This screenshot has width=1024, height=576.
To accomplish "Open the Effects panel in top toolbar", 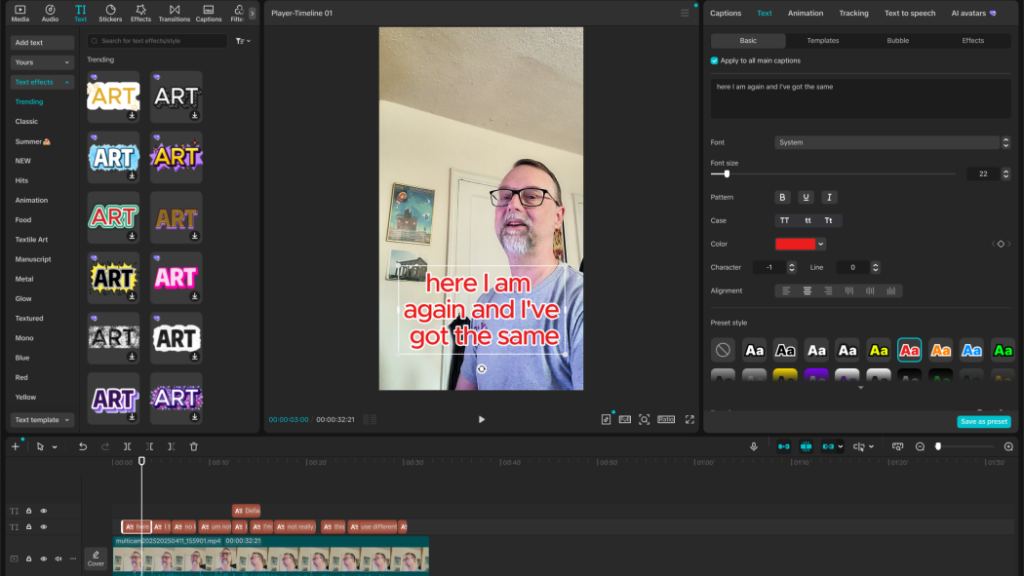I will pyautogui.click(x=140, y=13).
